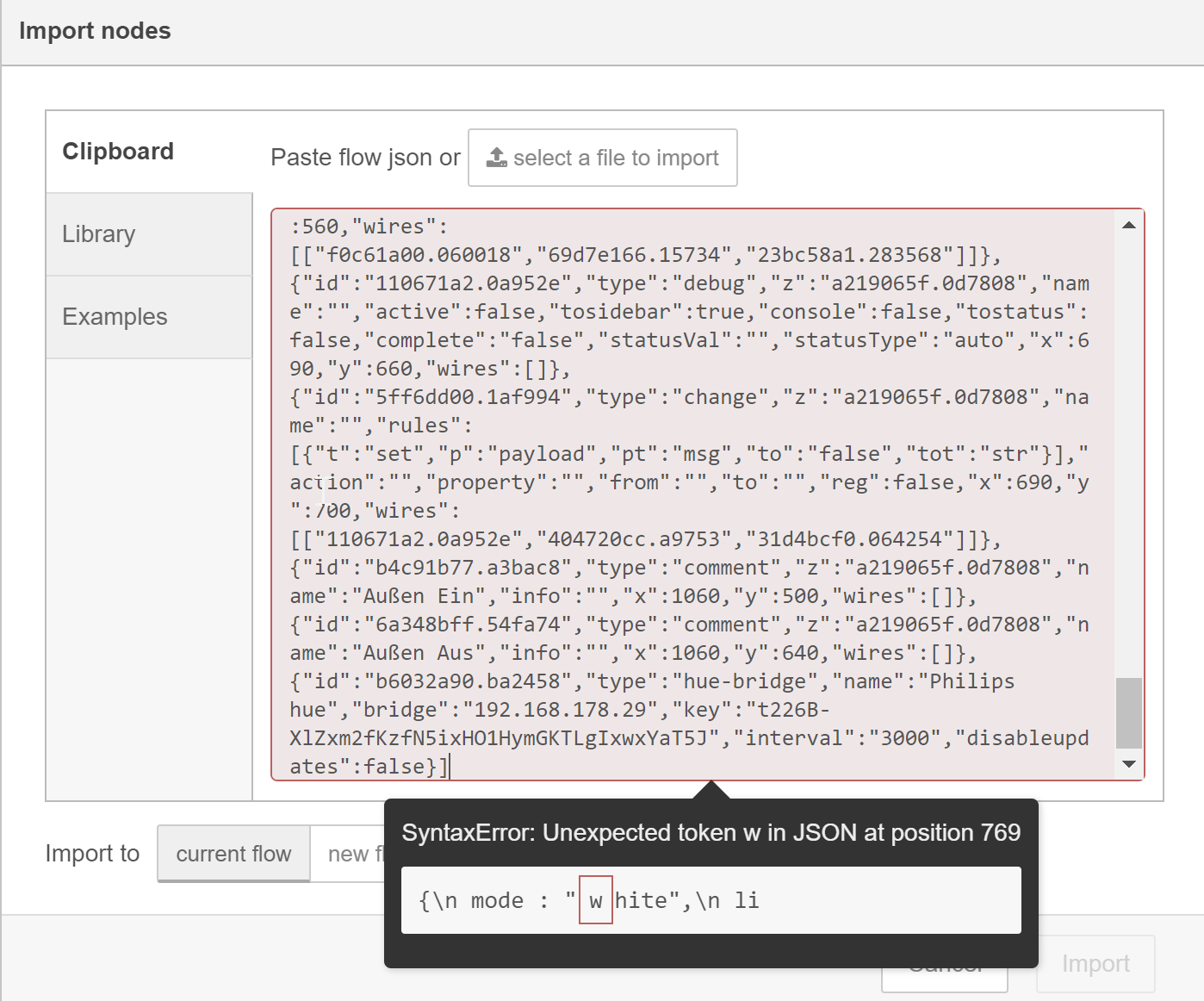The width and height of the screenshot is (1204, 1001).
Task: Click the scrollbar up arrow
Action: pyautogui.click(x=1128, y=225)
